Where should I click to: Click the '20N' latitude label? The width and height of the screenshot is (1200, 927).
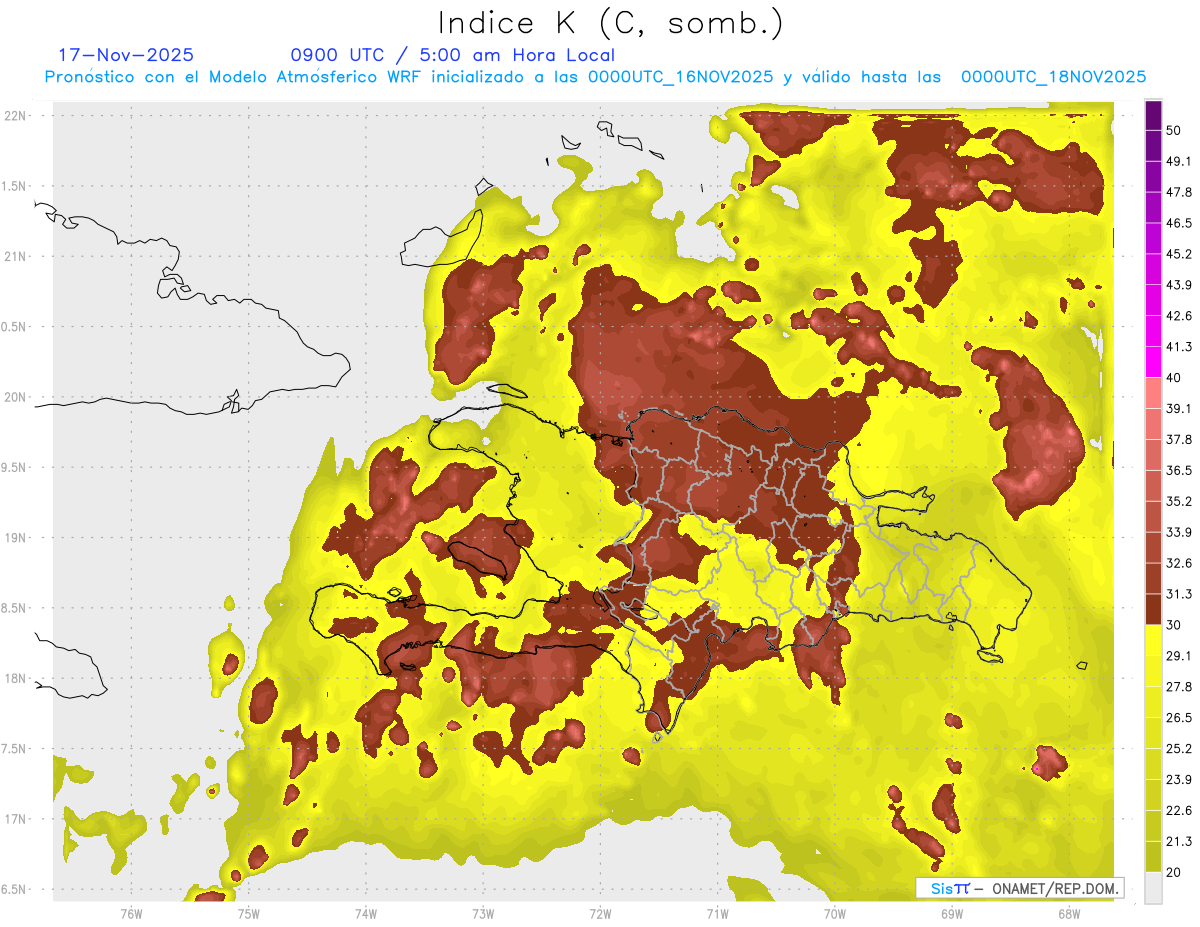(x=17, y=397)
